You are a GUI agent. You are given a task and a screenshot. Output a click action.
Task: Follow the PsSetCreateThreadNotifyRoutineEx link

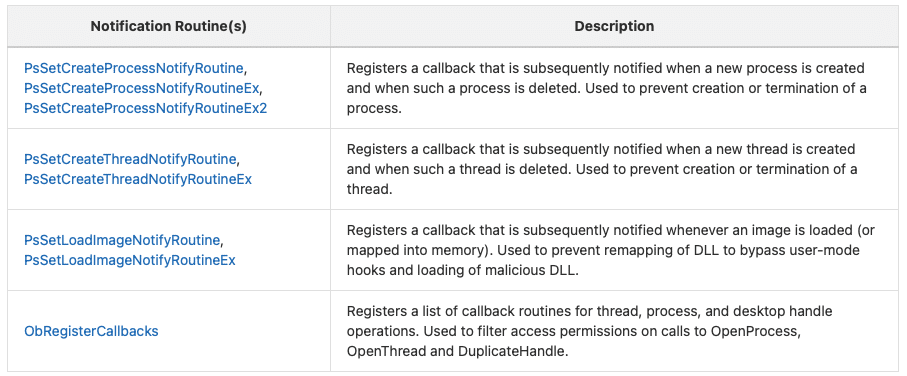pos(138,179)
